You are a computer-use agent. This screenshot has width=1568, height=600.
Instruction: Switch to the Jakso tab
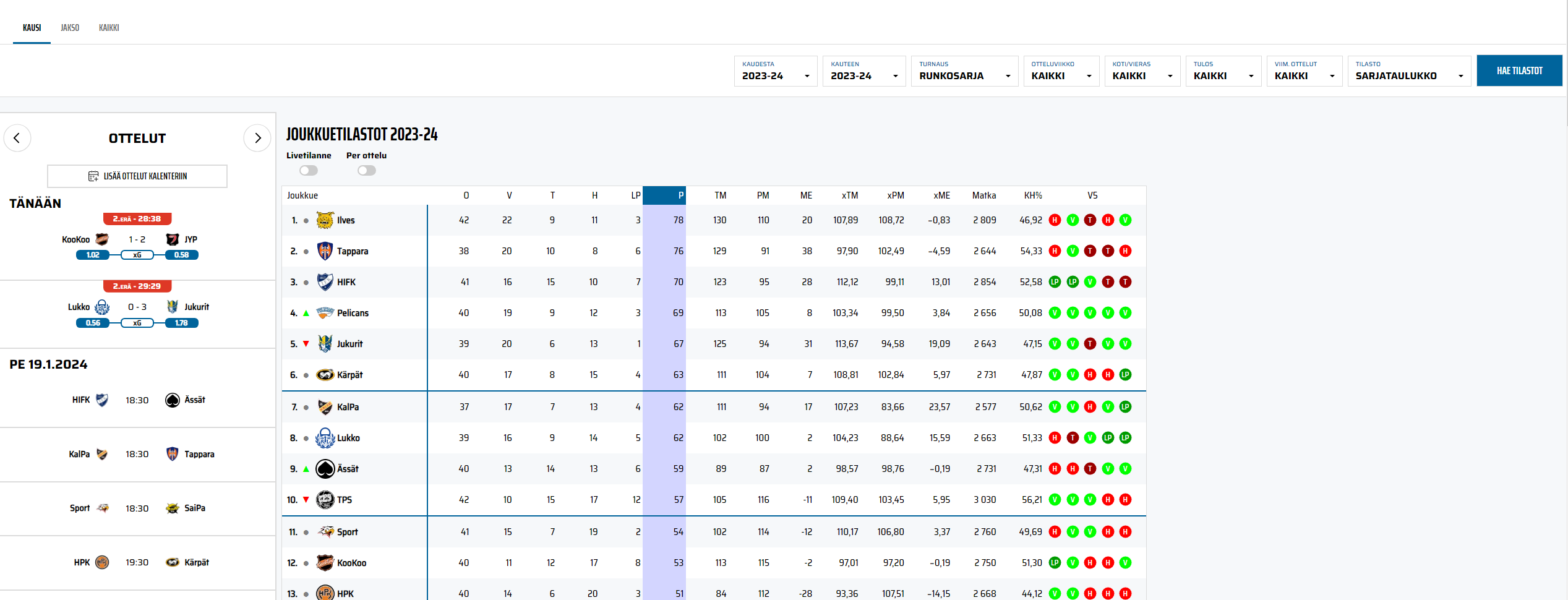tap(70, 28)
